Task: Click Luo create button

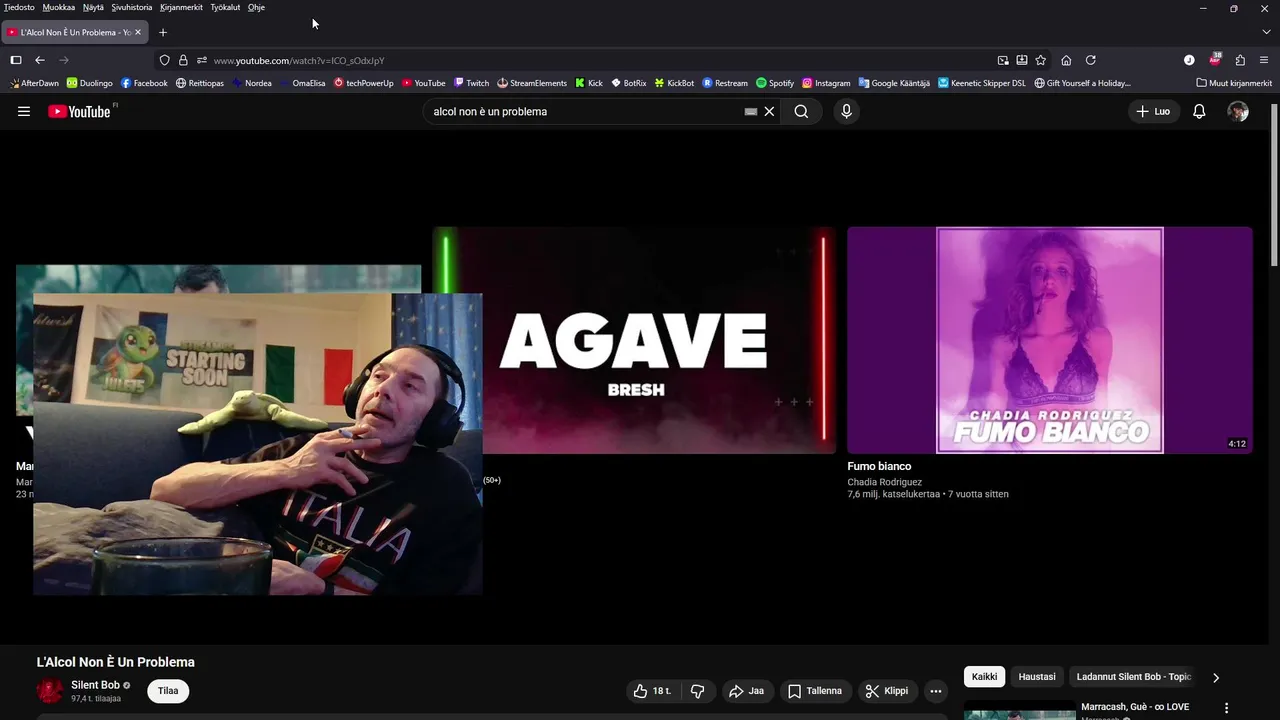Action: click(x=1153, y=112)
